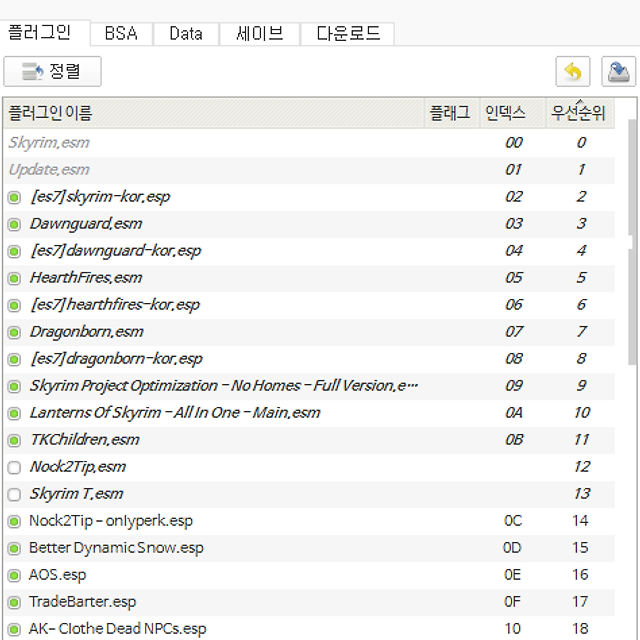Toggle TradeBarter.esp checkbox
The image size is (640, 640).
[x=14, y=602]
